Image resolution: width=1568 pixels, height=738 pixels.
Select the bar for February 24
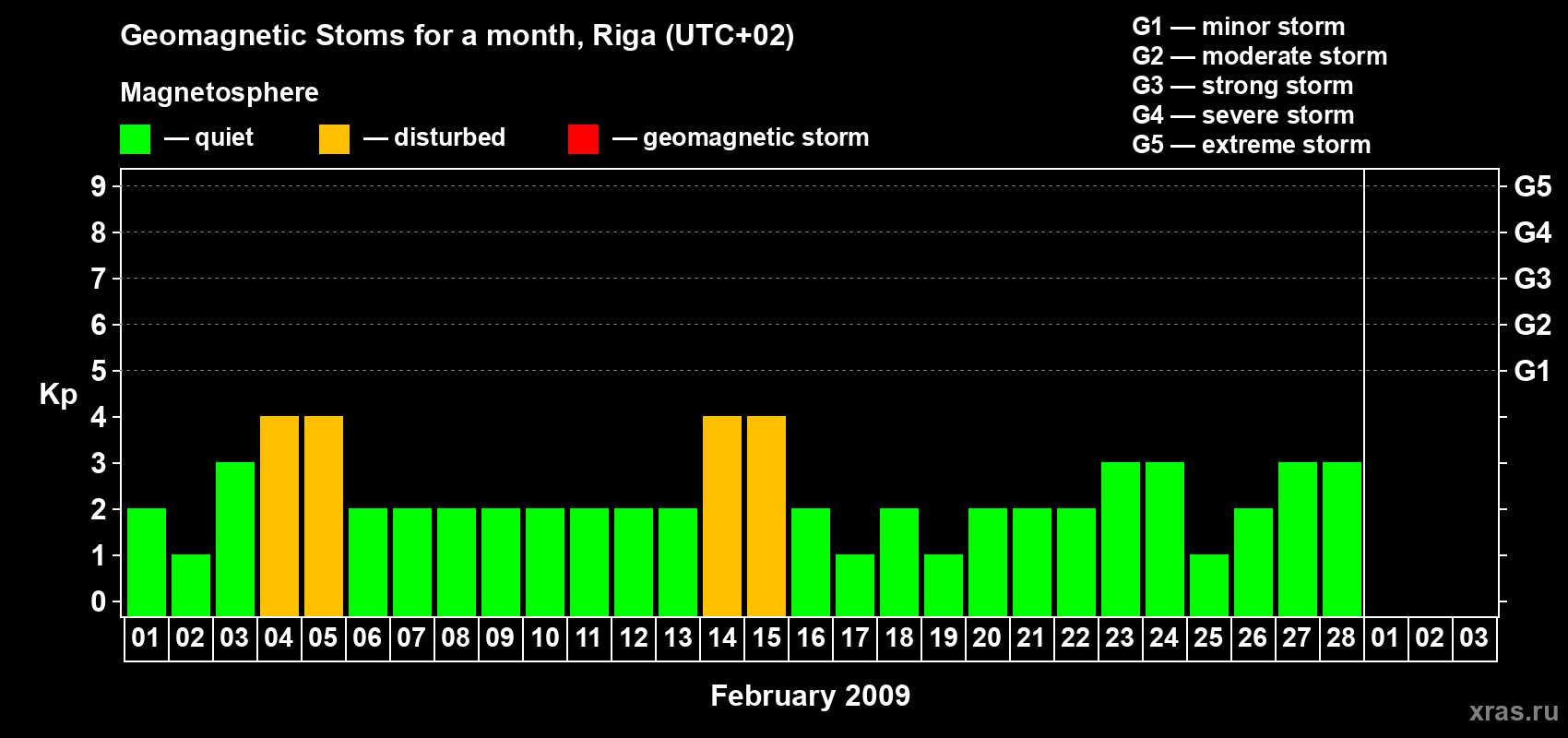(x=1165, y=539)
